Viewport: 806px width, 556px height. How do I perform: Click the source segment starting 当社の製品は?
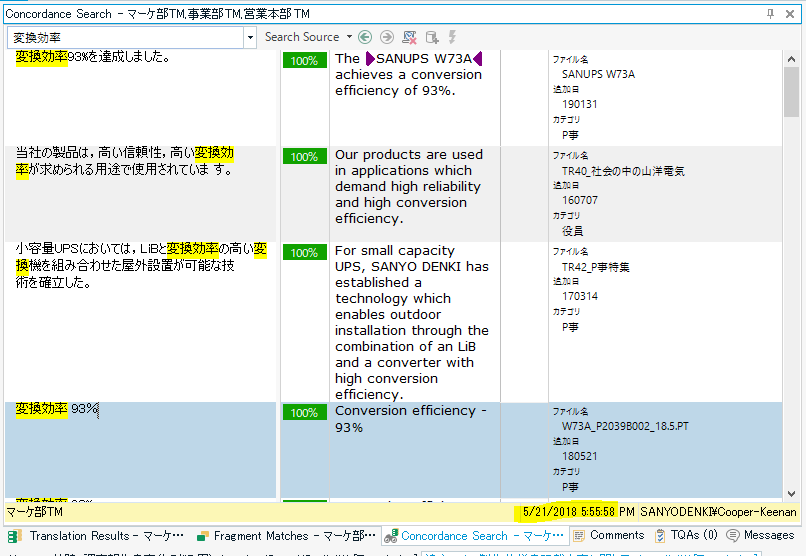124,161
